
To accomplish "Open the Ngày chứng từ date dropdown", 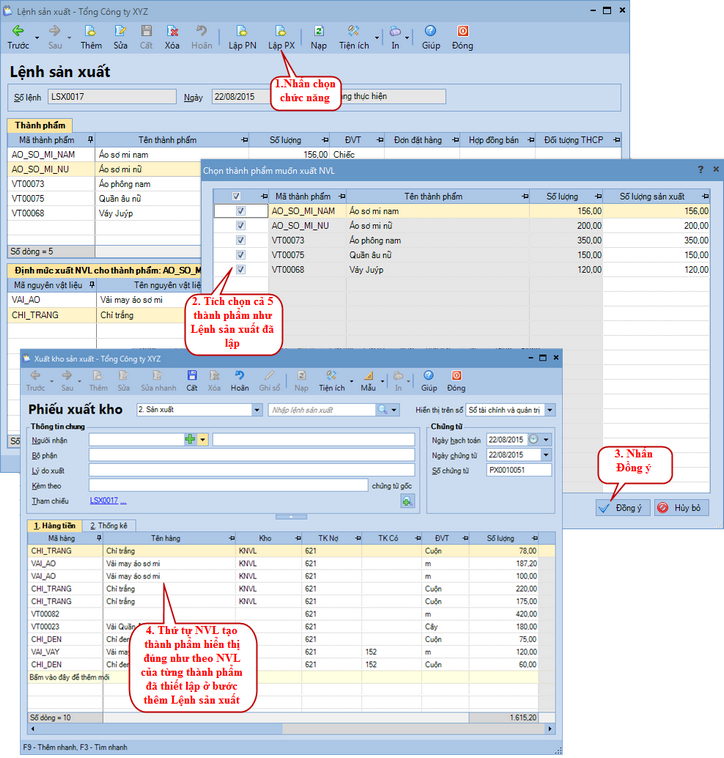I will click(546, 455).
